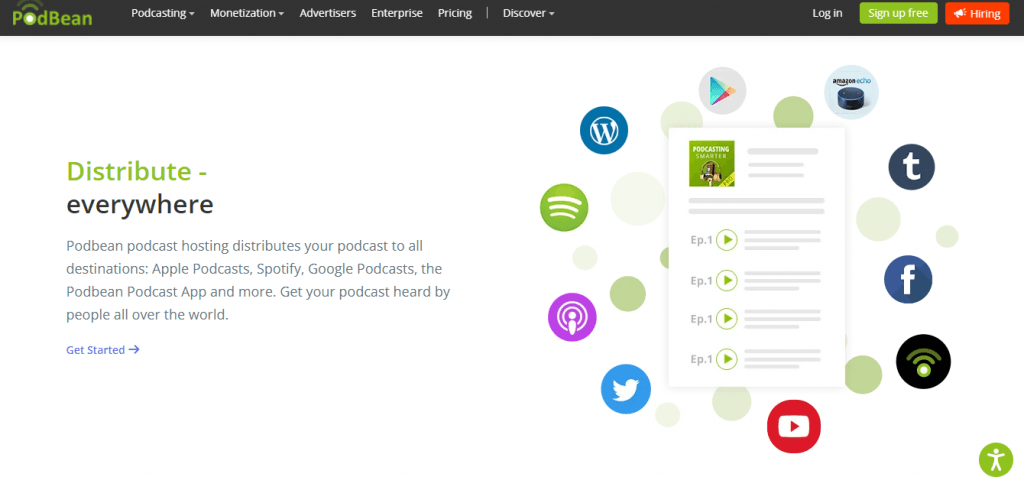
Task: Click the red YouTube icon
Action: pyautogui.click(x=793, y=427)
